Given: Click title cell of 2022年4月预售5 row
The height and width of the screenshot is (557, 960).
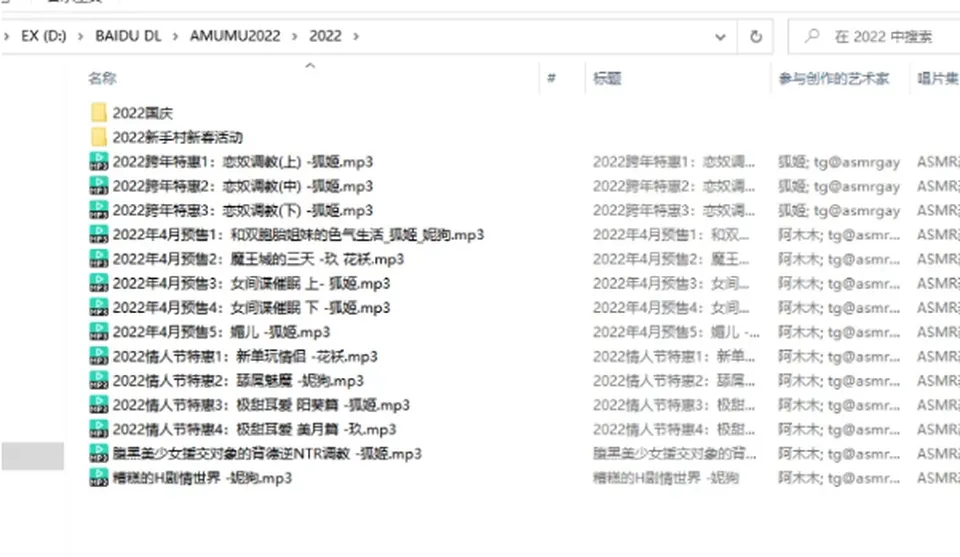Looking at the screenshot, I should coord(676,332).
